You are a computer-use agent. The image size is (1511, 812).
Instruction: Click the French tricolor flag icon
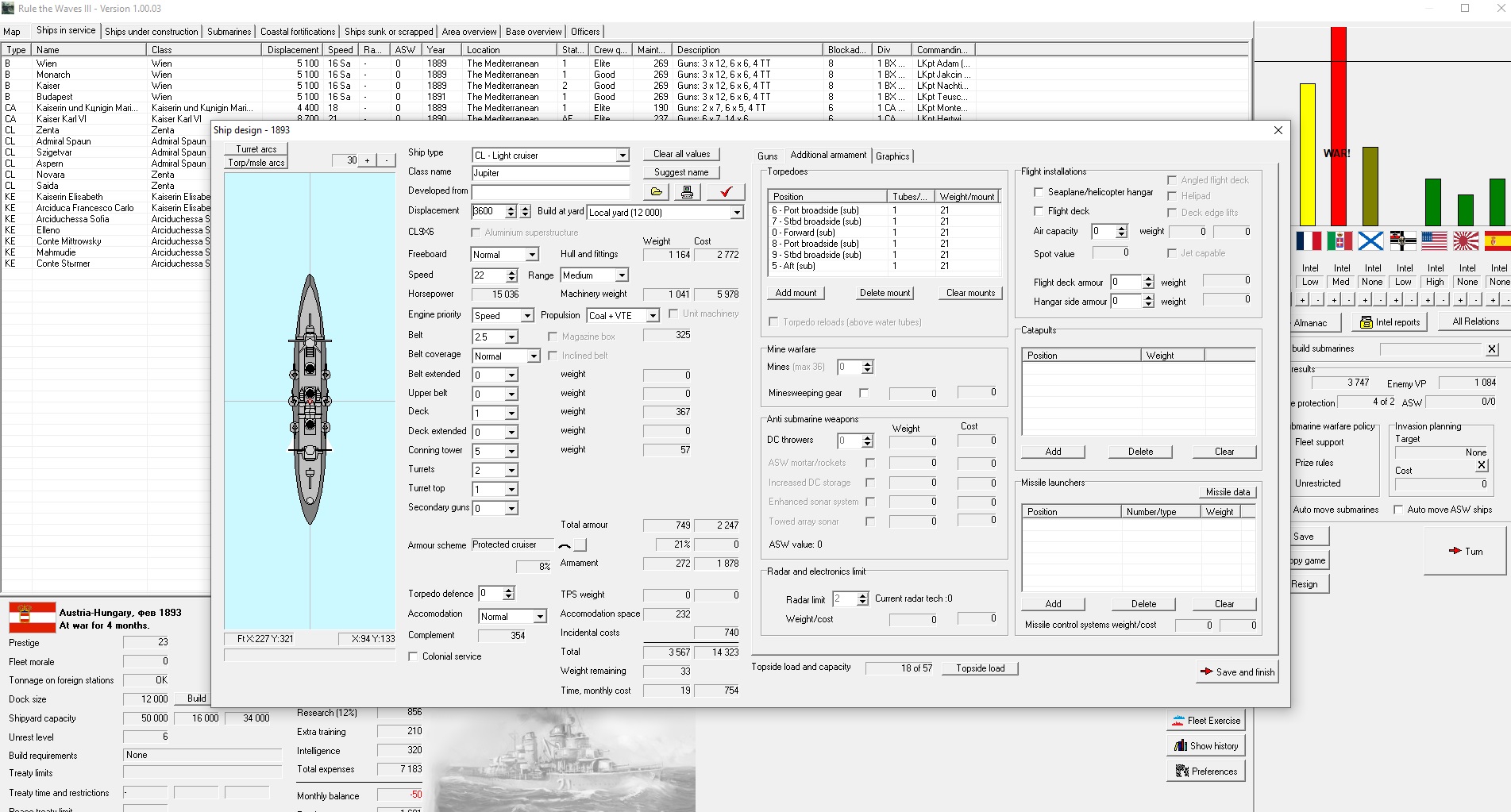click(x=1309, y=241)
